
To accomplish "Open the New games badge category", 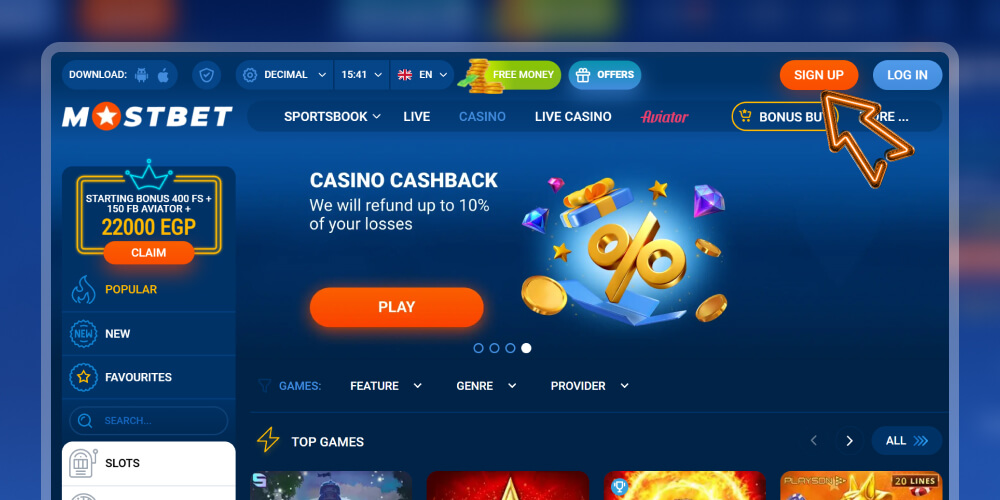I will click(149, 334).
